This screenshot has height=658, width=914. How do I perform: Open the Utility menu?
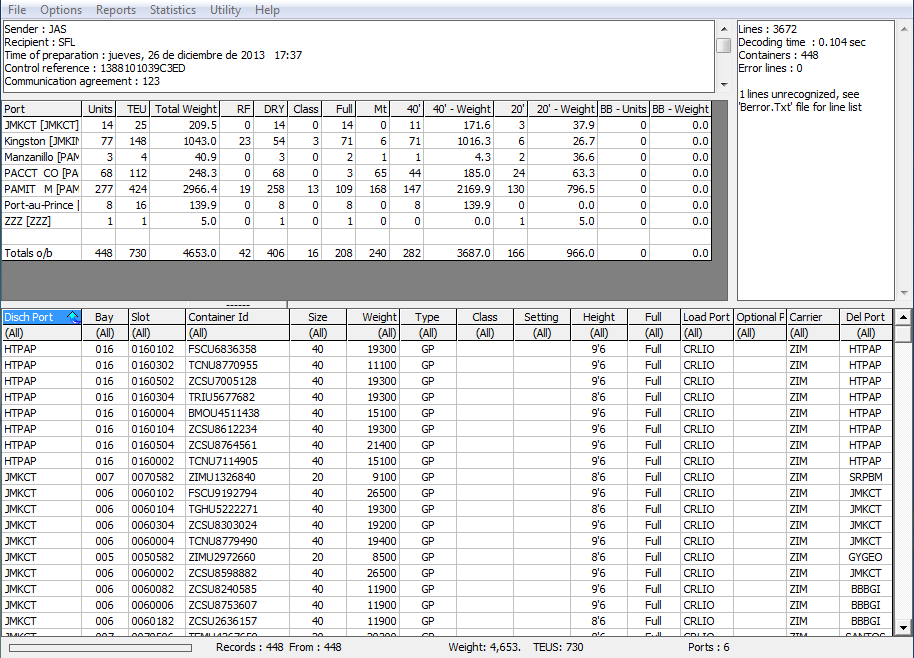(225, 10)
